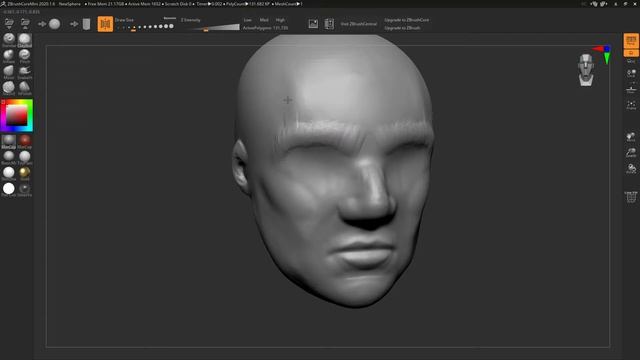Choose the gray MatCap material

coord(9,142)
